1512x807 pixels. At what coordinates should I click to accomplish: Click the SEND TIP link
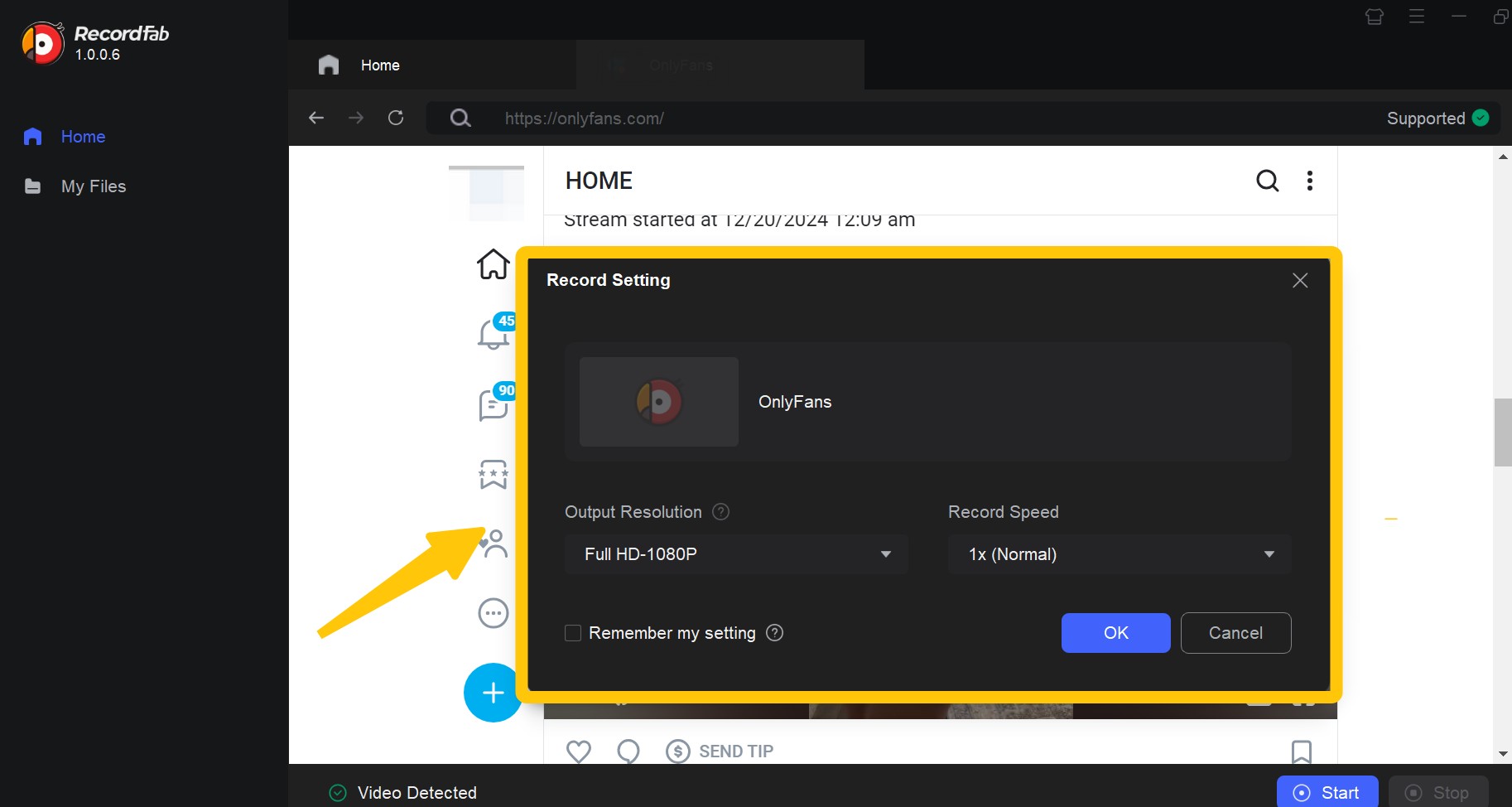(x=720, y=751)
